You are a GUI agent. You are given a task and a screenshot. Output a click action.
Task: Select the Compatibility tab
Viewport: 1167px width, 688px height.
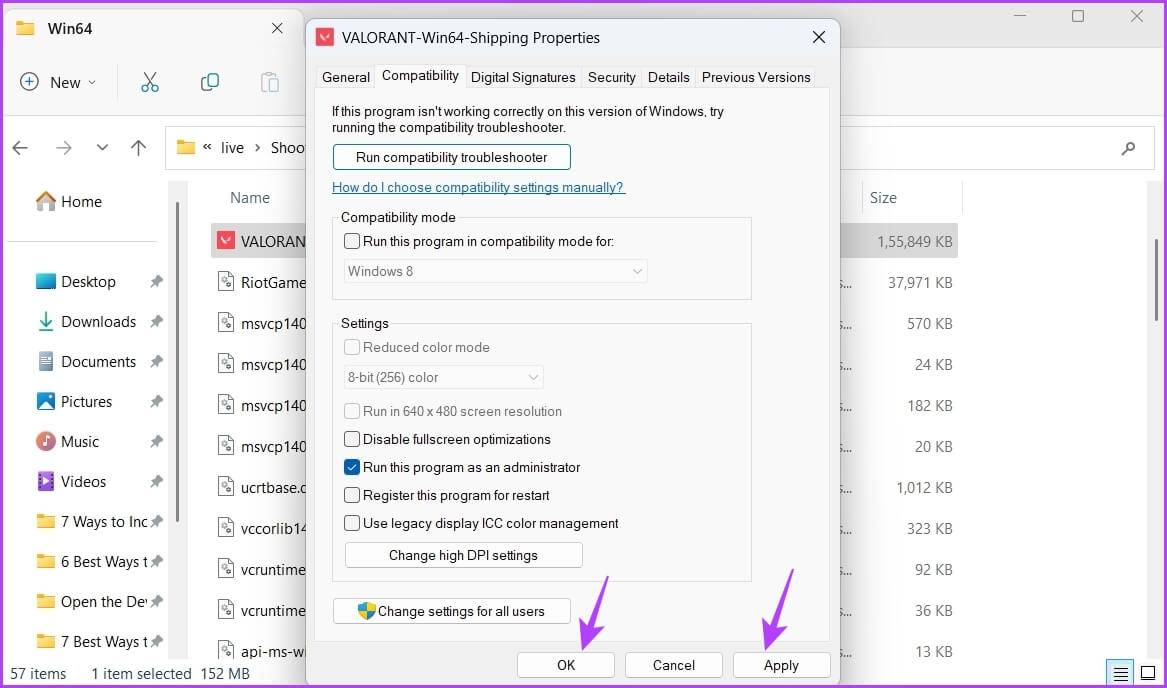click(x=421, y=76)
